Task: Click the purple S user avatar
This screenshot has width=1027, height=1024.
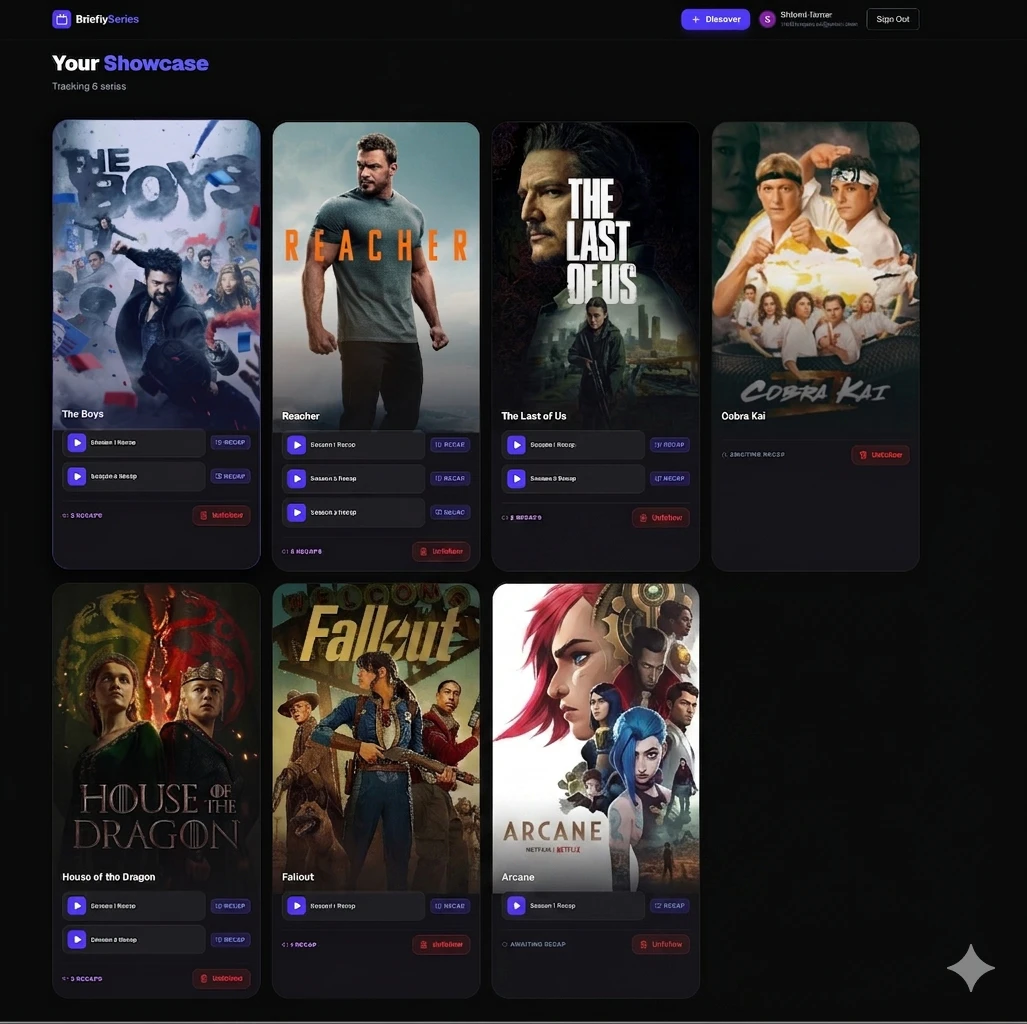Action: [767, 20]
